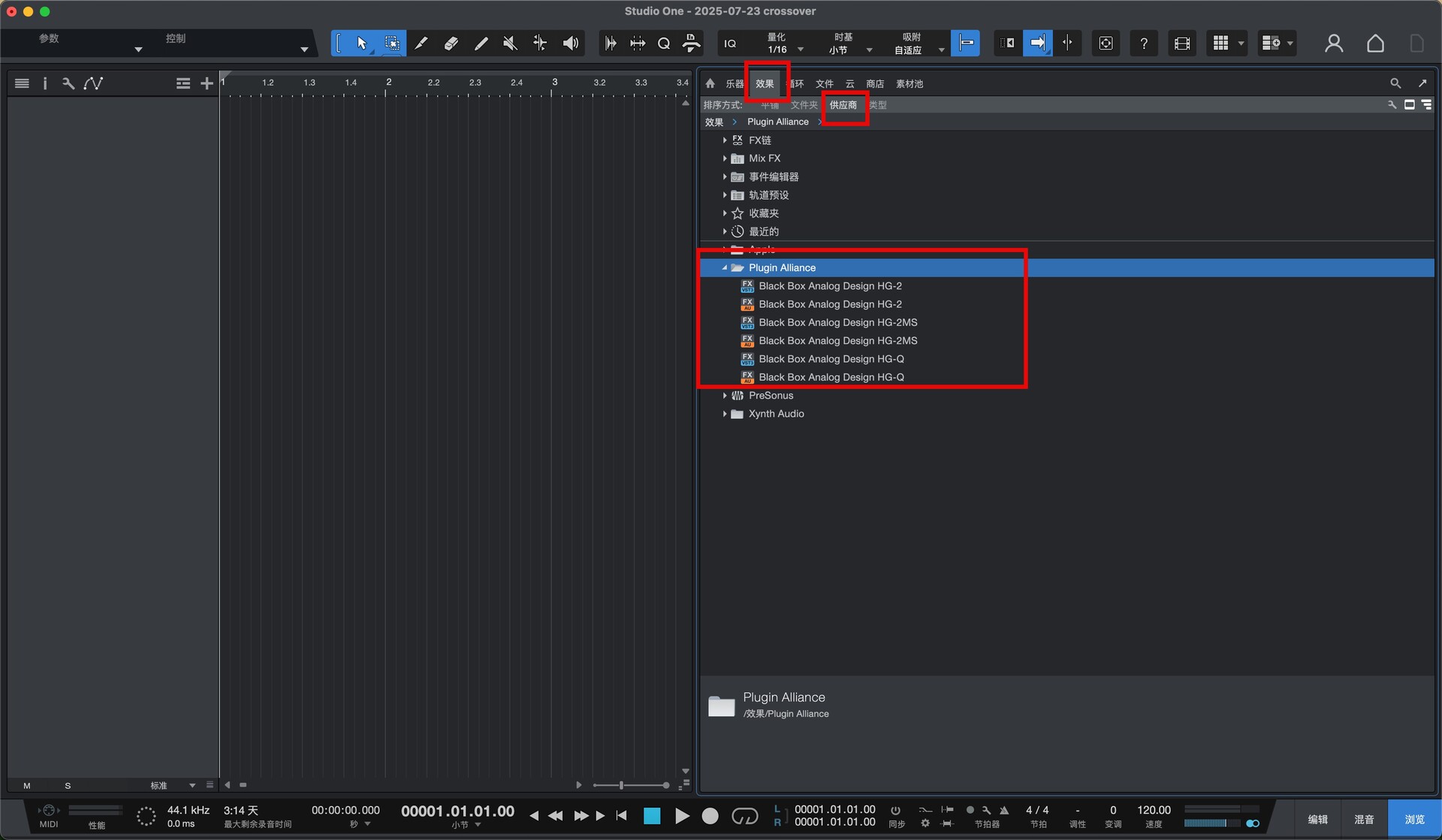Click the browser home icon
Screen dimensions: 1442x840
[710, 83]
